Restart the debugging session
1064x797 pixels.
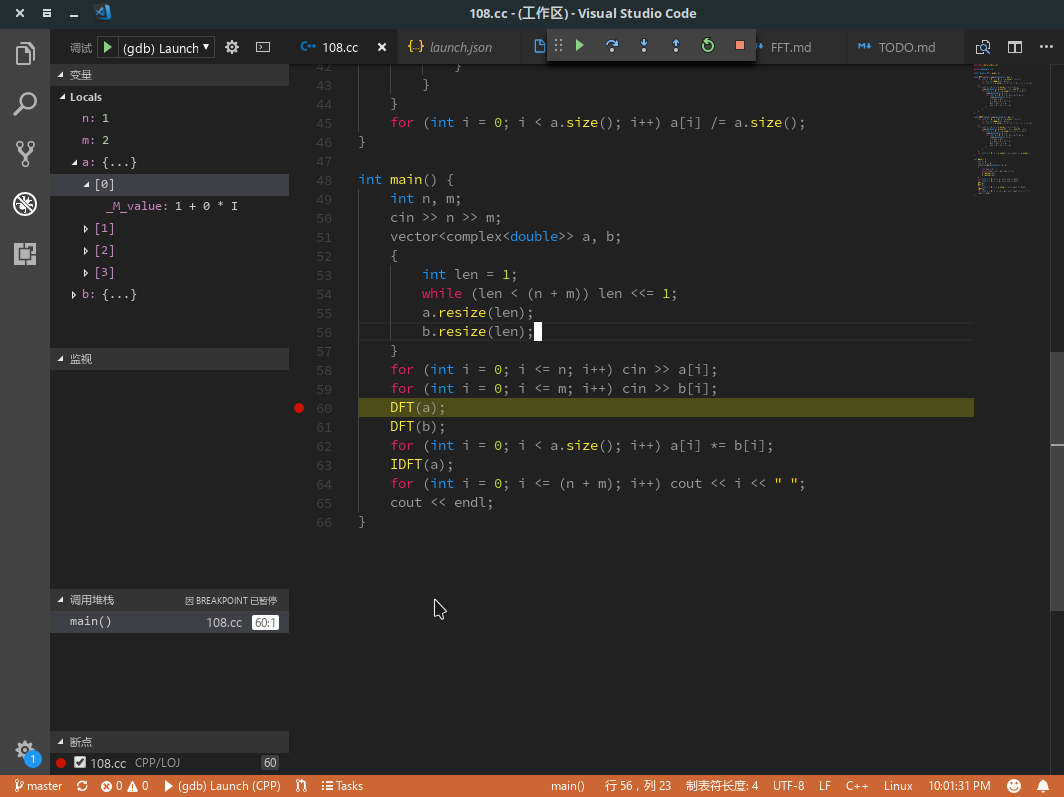(708, 46)
